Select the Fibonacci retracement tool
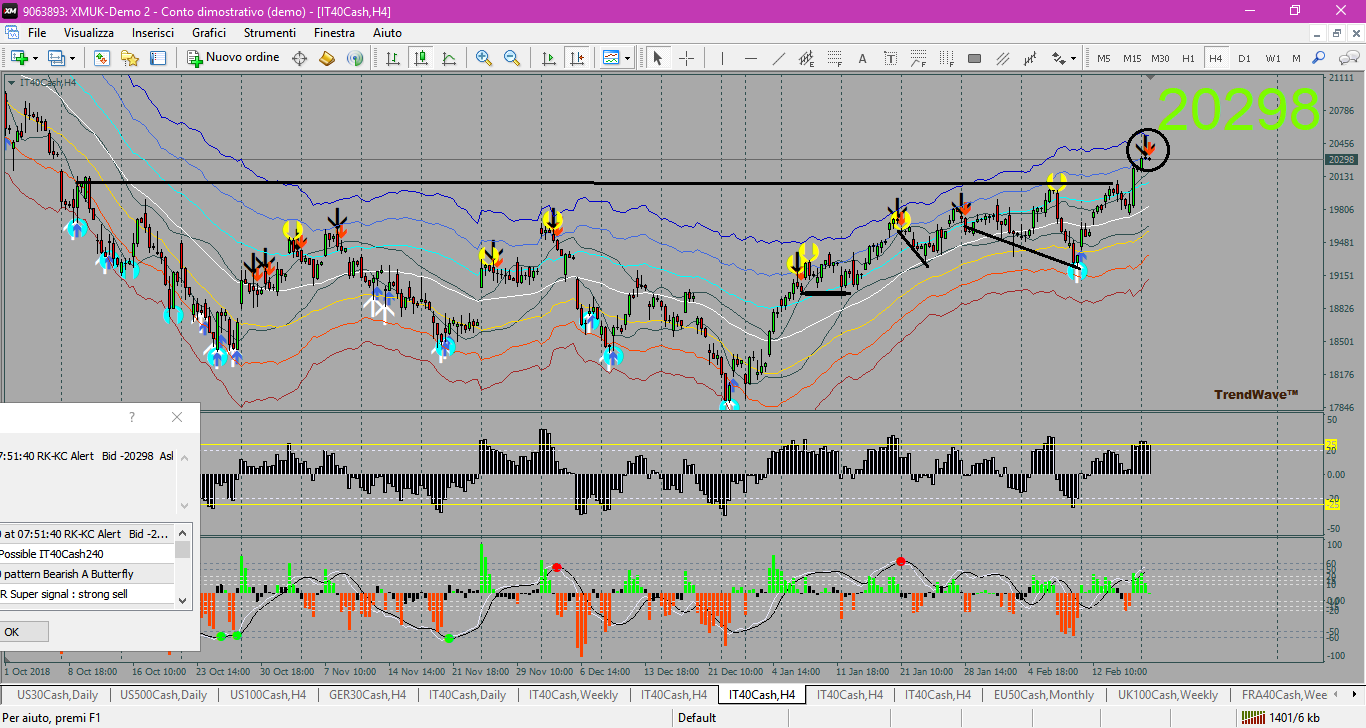The image size is (1366, 728). pos(834,58)
